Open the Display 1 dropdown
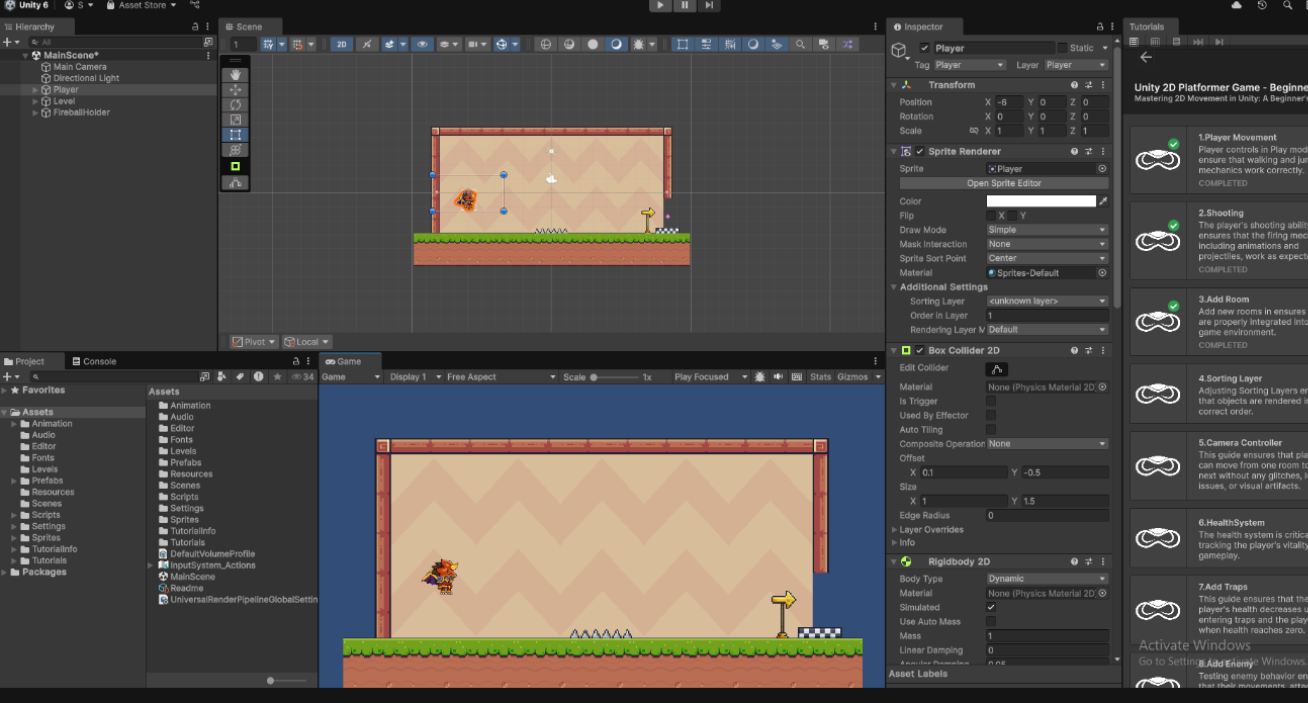This screenshot has width=1308, height=703. point(414,377)
